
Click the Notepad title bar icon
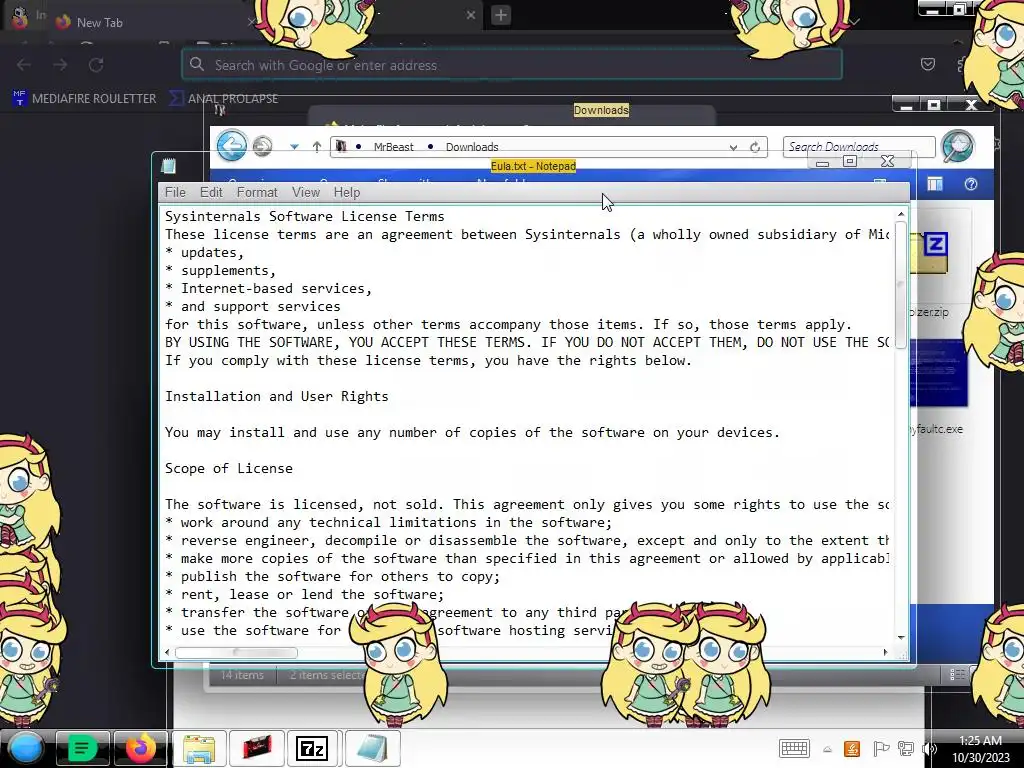click(168, 166)
